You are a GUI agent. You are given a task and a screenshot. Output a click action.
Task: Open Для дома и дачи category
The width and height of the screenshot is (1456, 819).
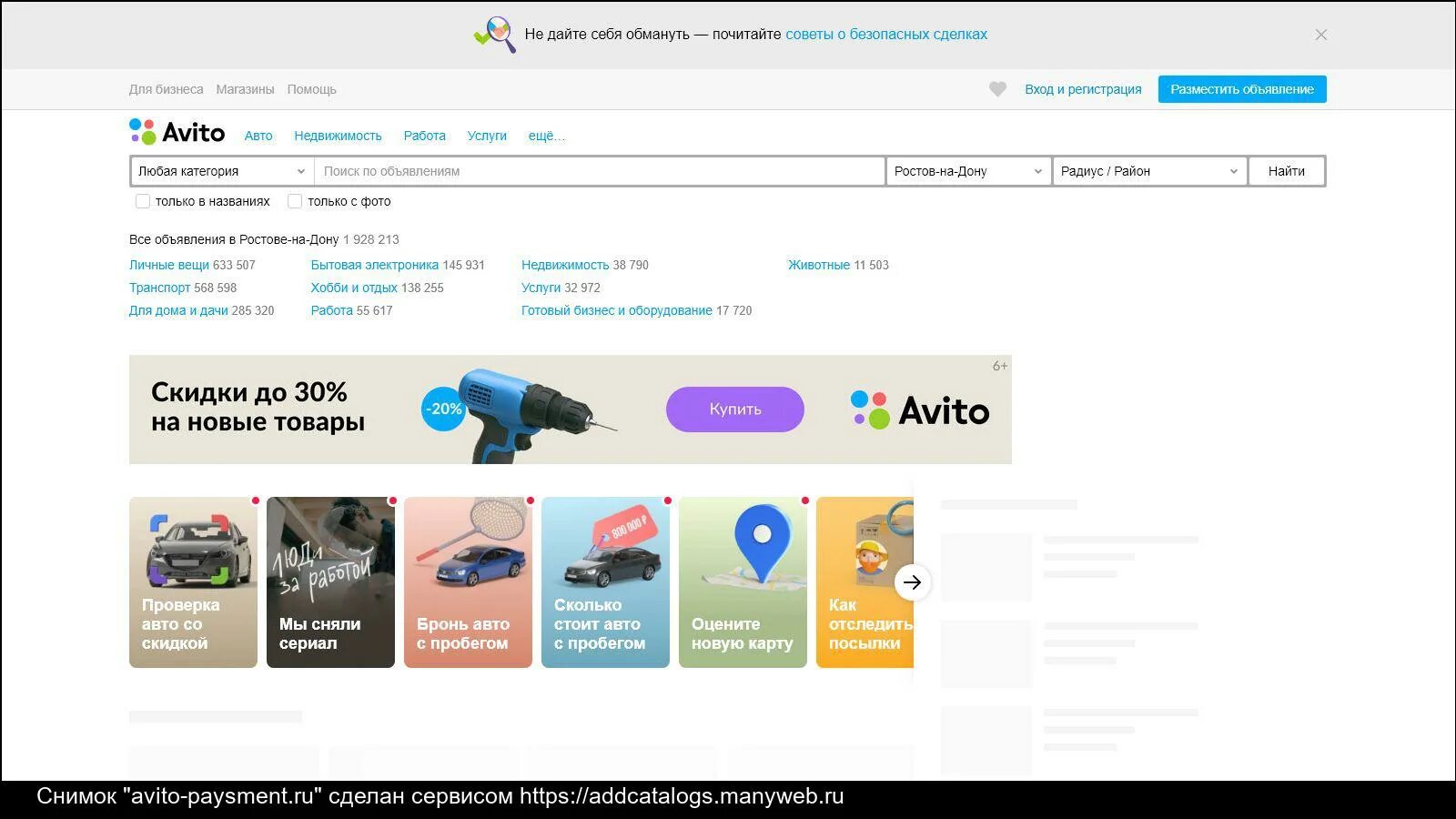pyautogui.click(x=178, y=310)
